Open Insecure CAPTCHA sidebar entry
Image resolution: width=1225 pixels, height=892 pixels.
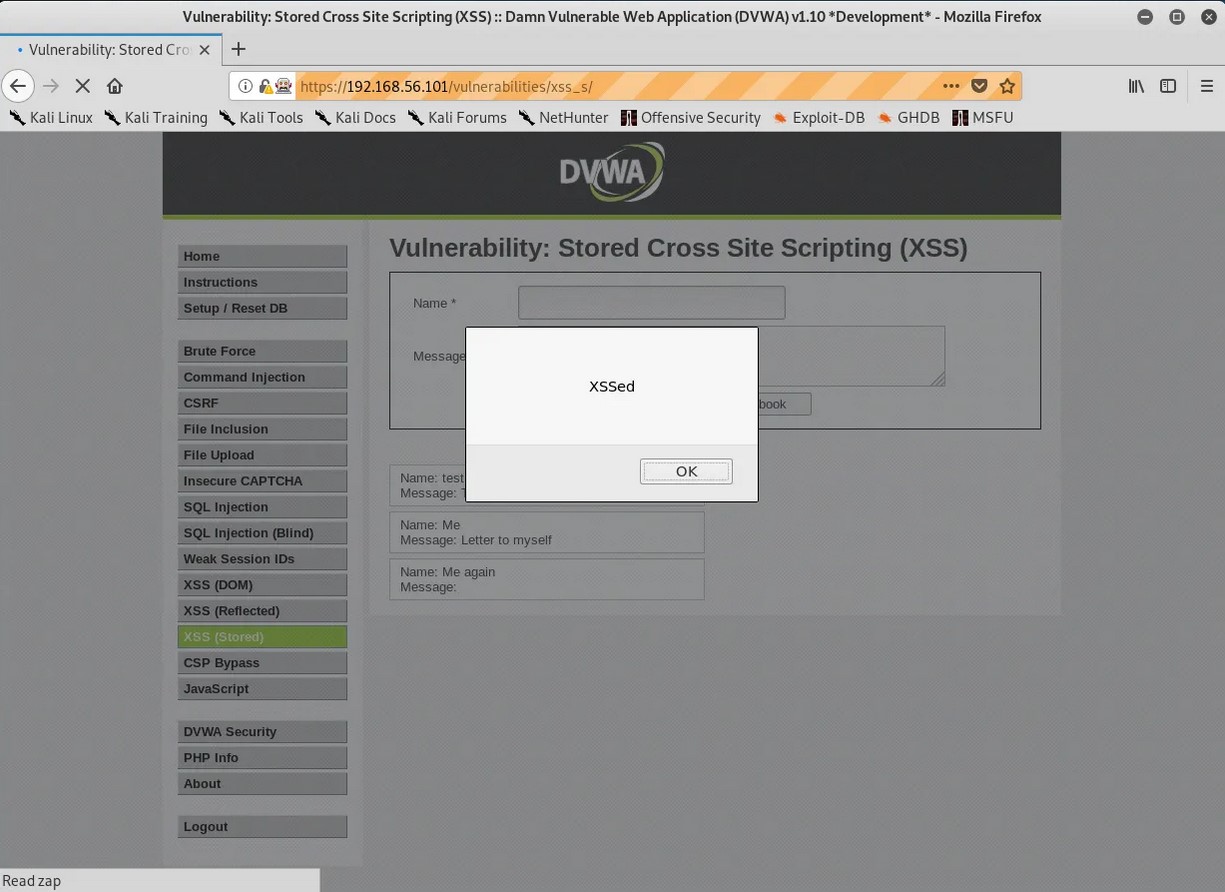tap(262, 481)
